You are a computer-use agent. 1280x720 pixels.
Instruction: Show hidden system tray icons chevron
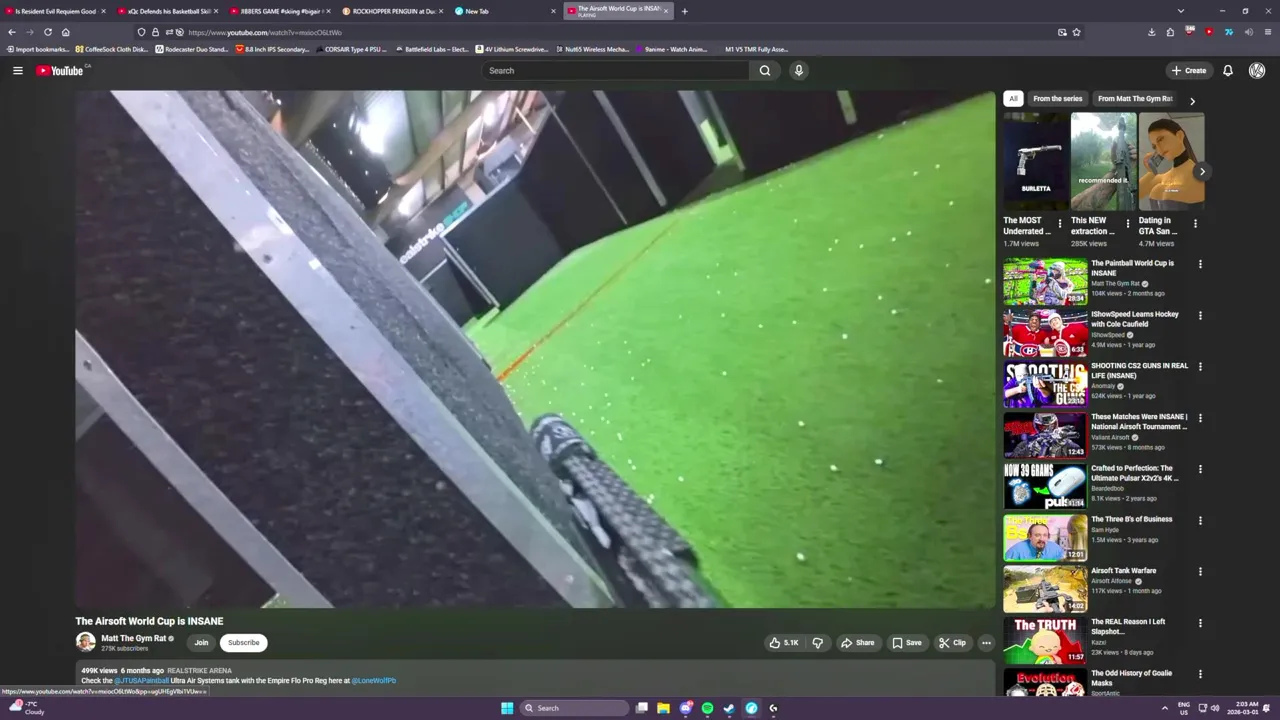pyautogui.click(x=1164, y=708)
